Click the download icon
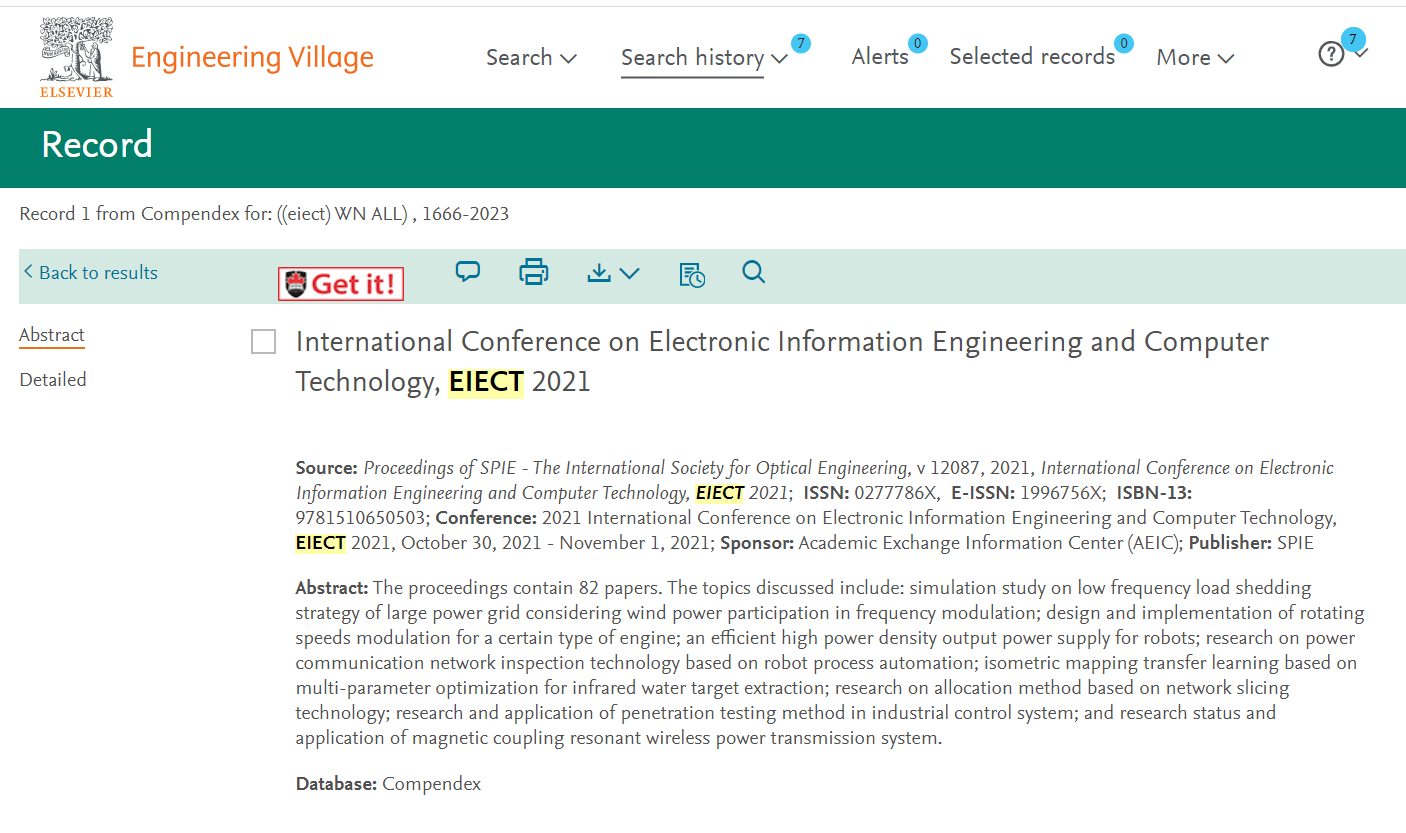This screenshot has width=1406, height=833. (x=599, y=272)
